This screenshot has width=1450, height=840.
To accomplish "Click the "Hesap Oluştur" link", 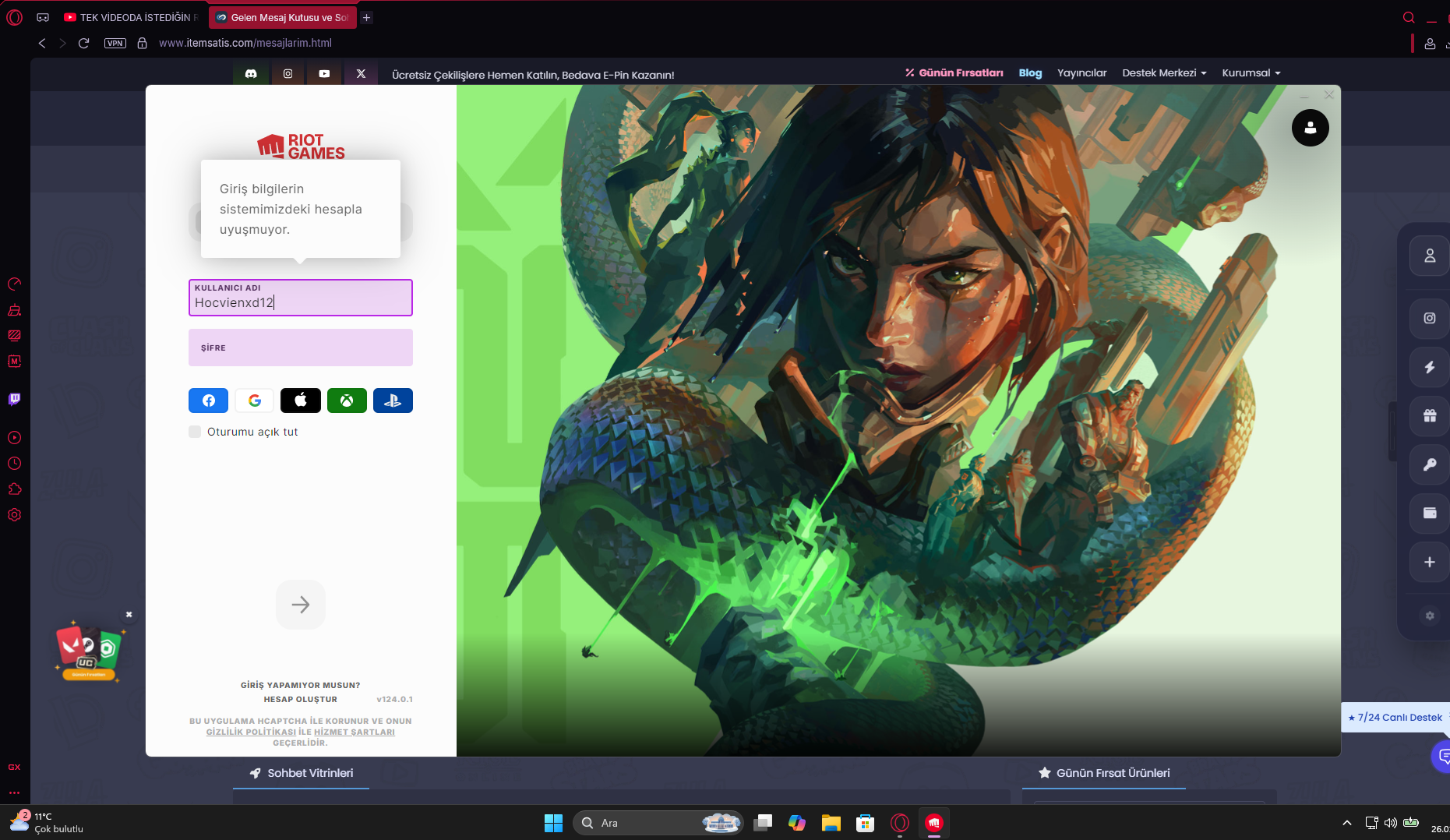I will (x=301, y=700).
